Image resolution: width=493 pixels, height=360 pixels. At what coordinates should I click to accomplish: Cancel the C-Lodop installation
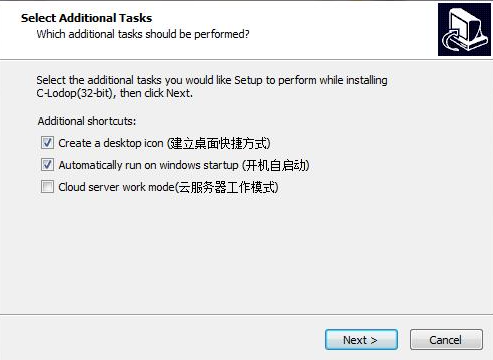coord(446,340)
